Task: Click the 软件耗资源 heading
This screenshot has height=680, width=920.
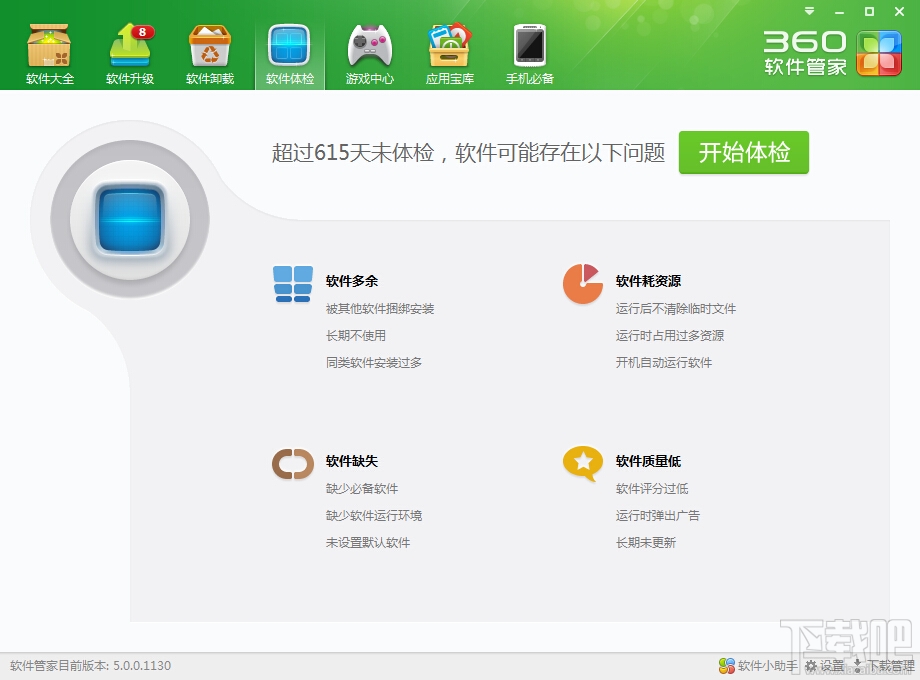Action: tap(648, 281)
